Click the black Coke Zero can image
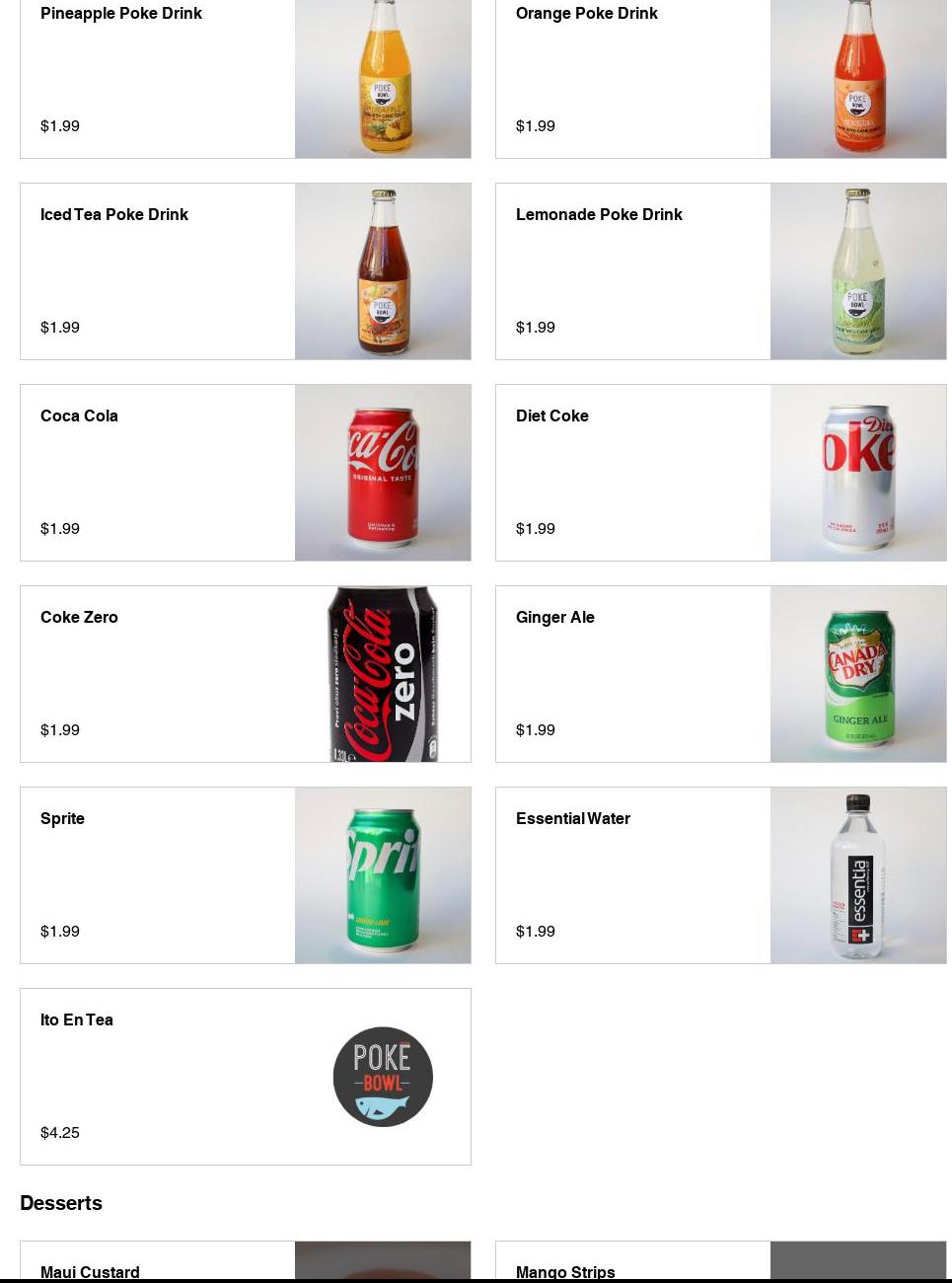The height and width of the screenshot is (1283, 952). pos(383,674)
